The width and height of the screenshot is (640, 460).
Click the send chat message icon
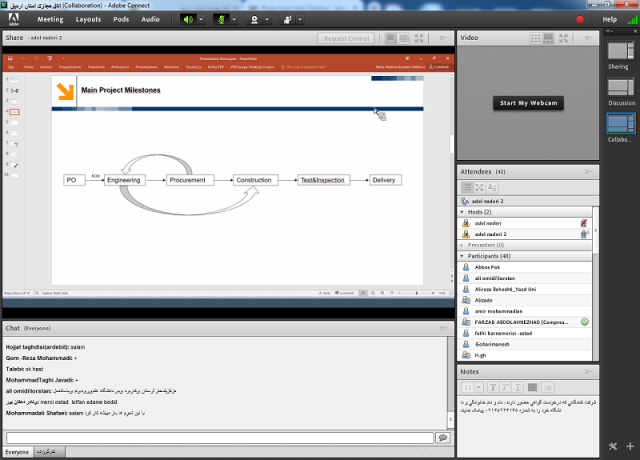click(442, 437)
